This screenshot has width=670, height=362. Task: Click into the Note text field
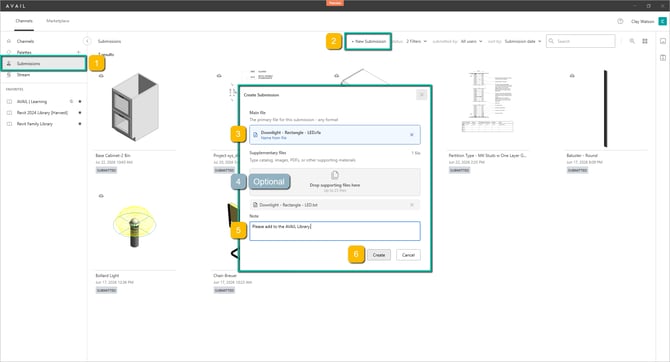335,231
